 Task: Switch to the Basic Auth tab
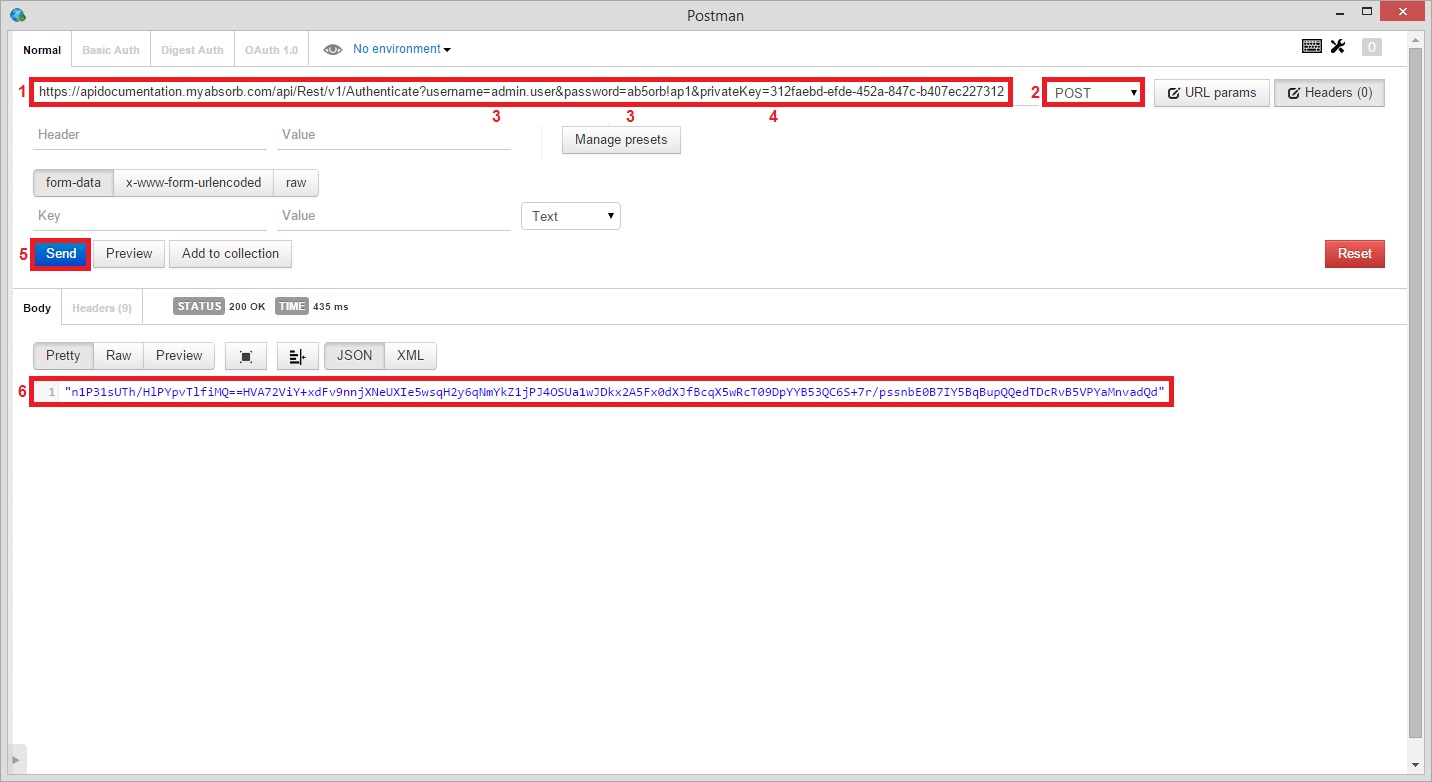coord(111,50)
